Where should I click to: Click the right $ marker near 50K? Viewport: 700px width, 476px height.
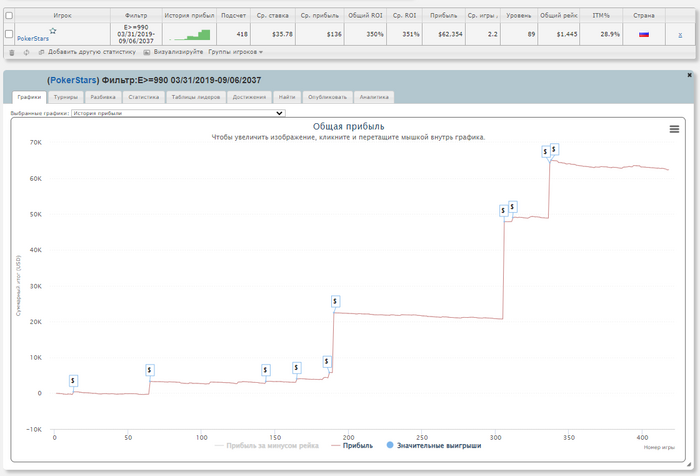512,207
